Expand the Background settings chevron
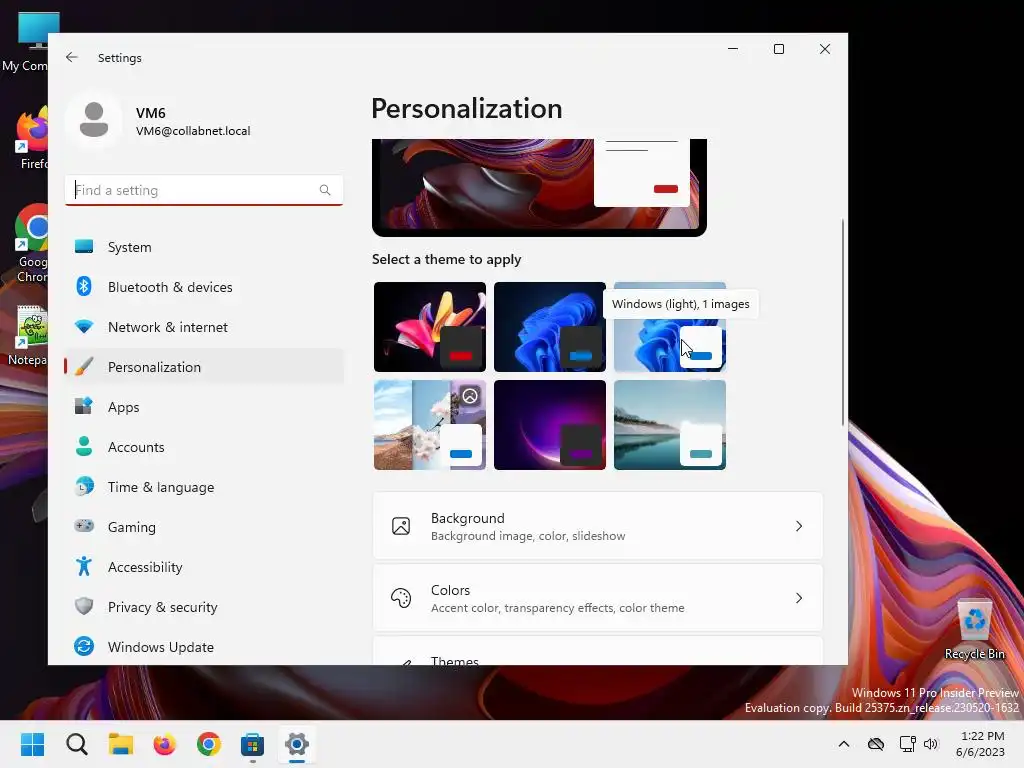1024x768 pixels. pos(799,526)
